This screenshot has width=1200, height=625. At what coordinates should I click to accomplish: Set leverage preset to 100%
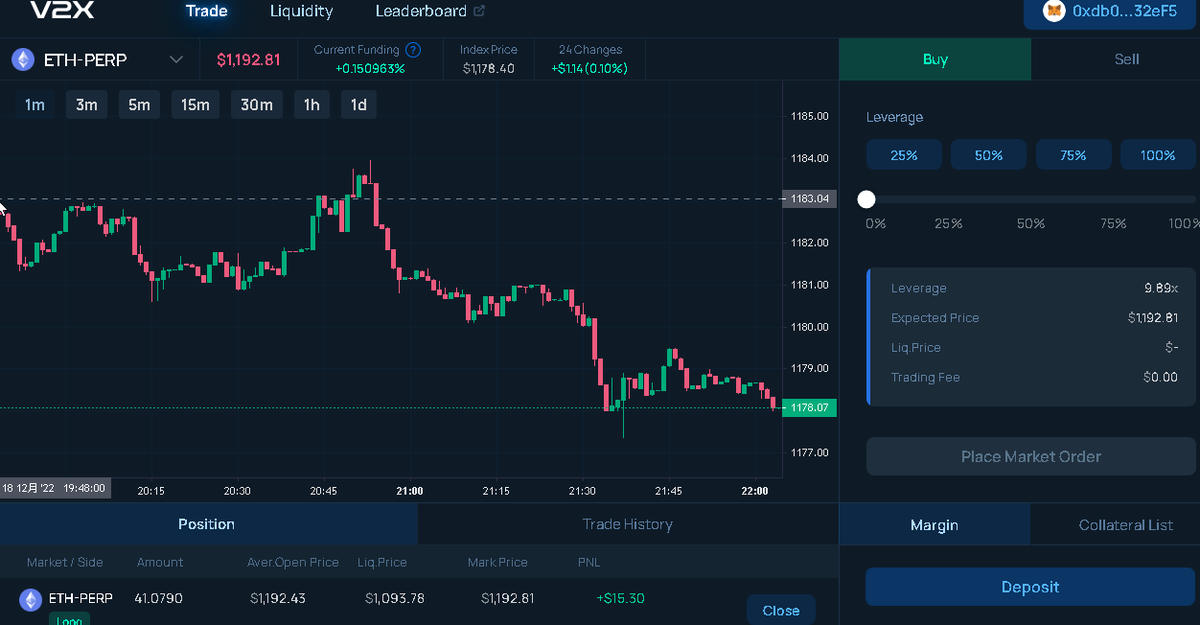pos(1158,155)
